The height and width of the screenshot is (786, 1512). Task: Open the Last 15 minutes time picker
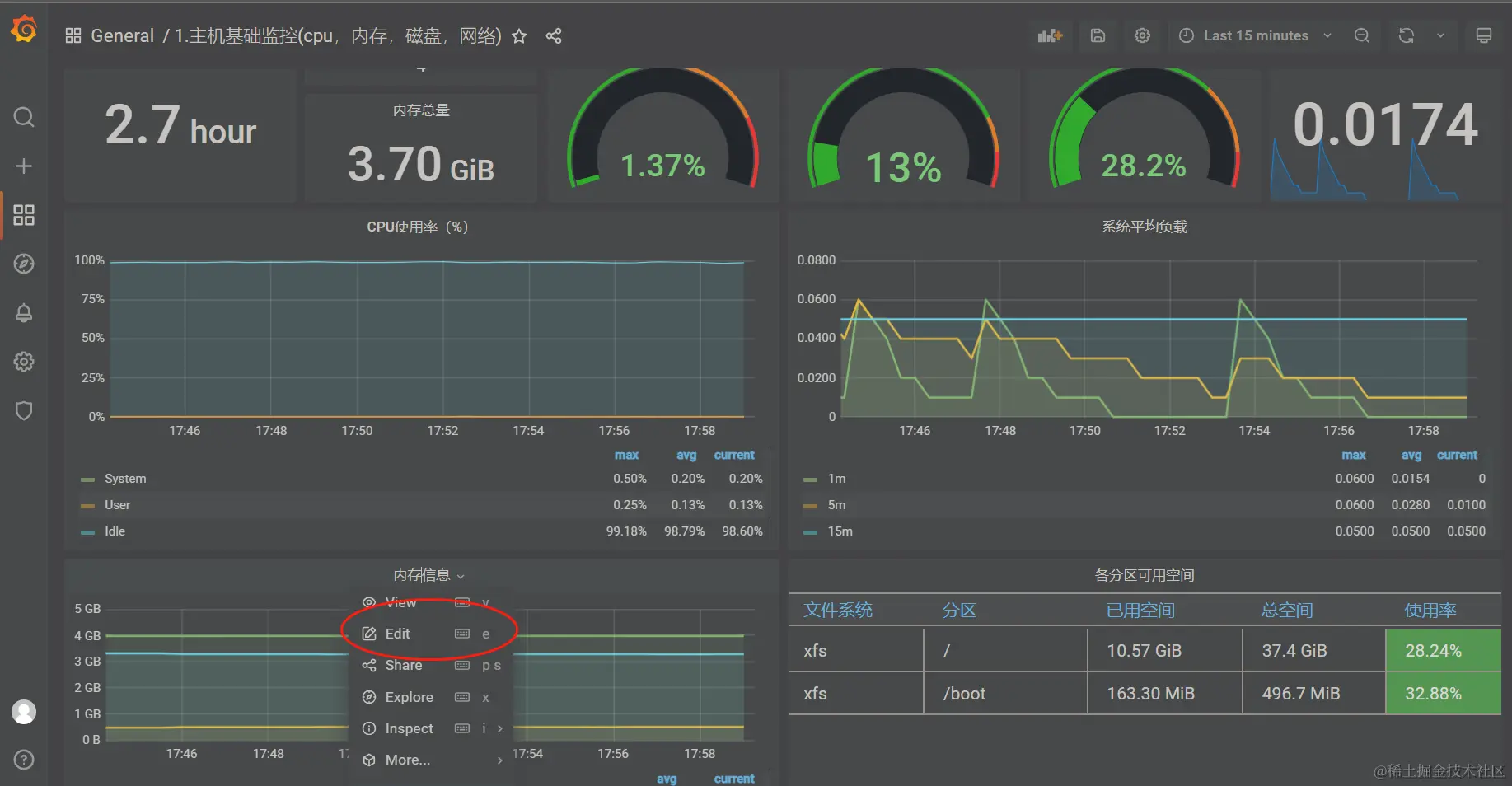coord(1255,35)
